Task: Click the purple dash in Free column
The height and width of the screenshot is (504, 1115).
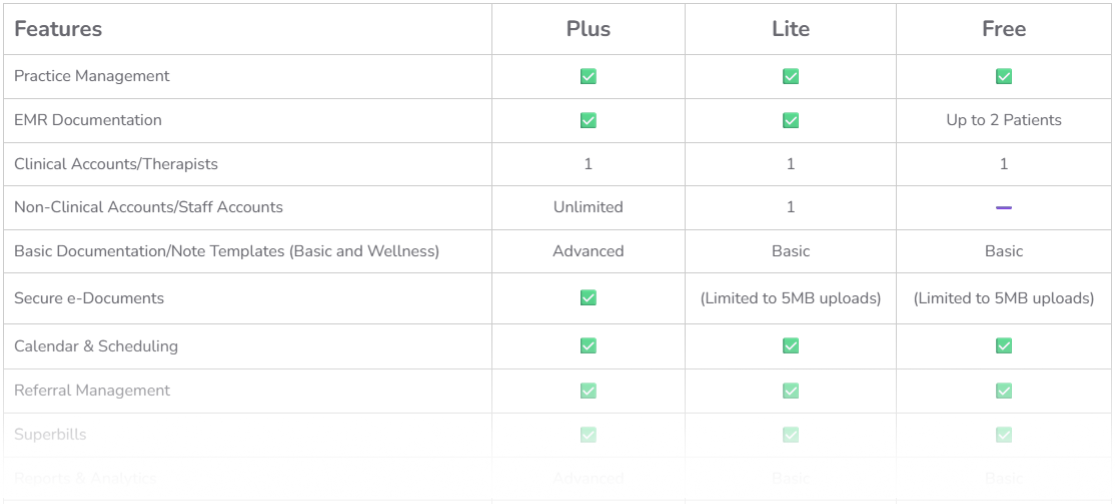Action: tap(1004, 208)
